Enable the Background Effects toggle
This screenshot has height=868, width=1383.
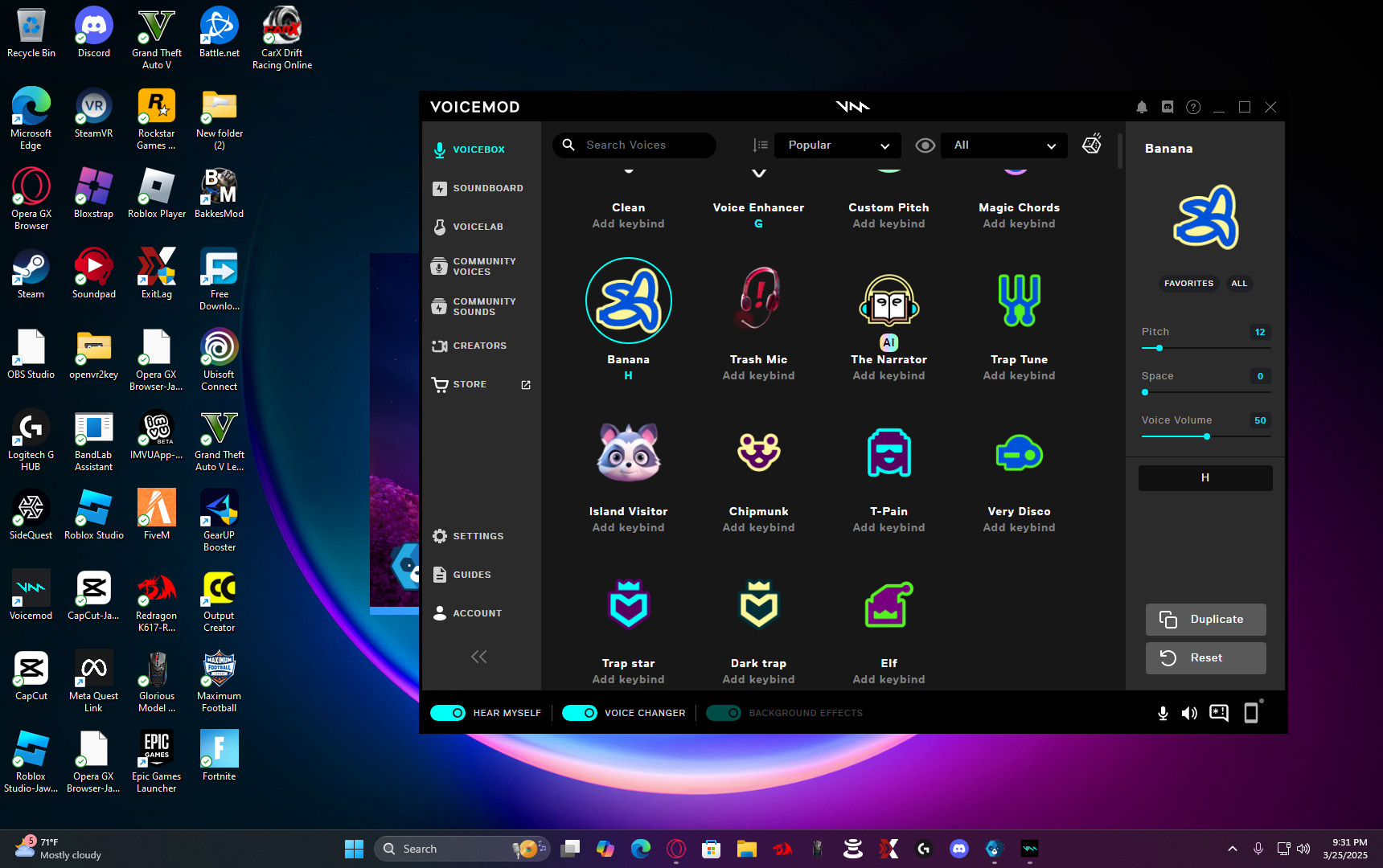coord(723,713)
